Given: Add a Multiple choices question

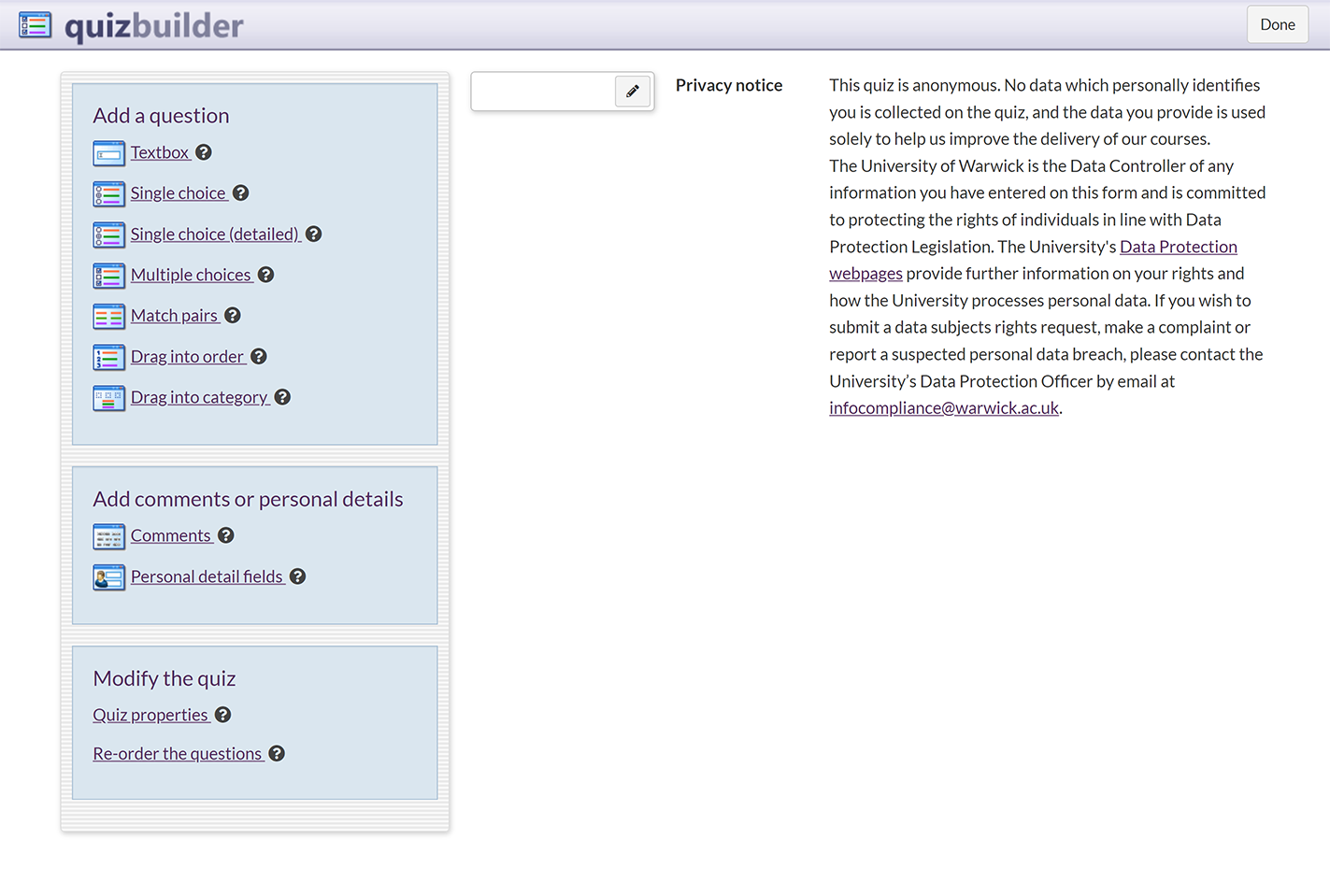Looking at the screenshot, I should 191,275.
